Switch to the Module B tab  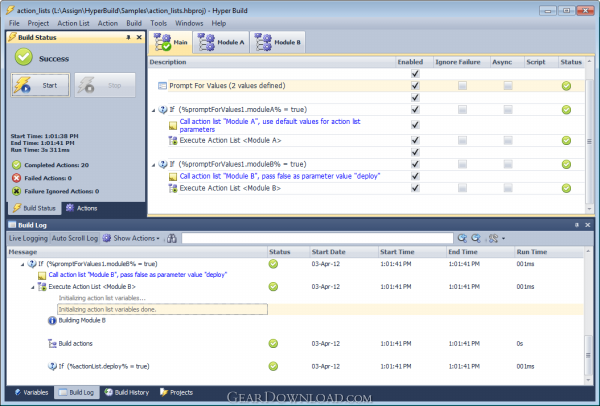pyautogui.click(x=278, y=42)
